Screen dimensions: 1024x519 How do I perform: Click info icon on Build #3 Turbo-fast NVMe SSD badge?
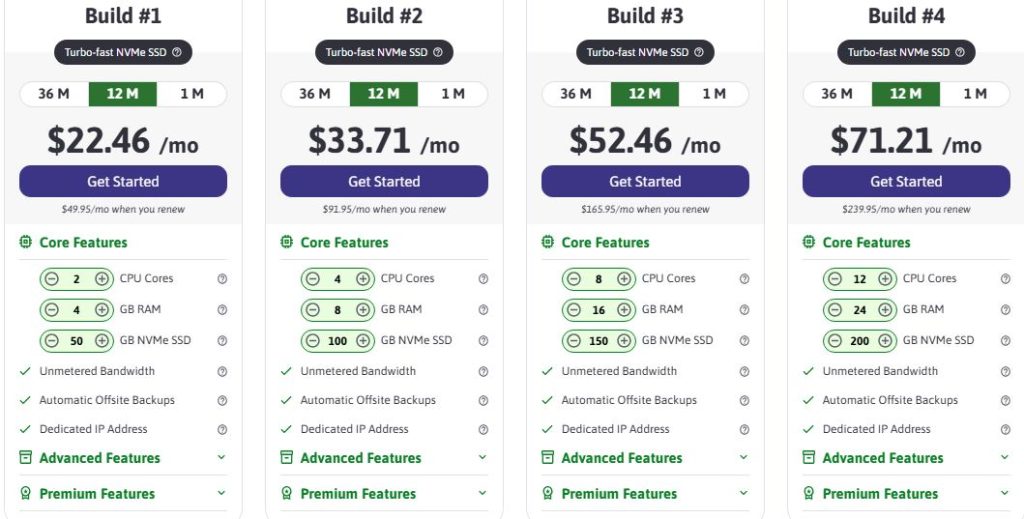(699, 53)
